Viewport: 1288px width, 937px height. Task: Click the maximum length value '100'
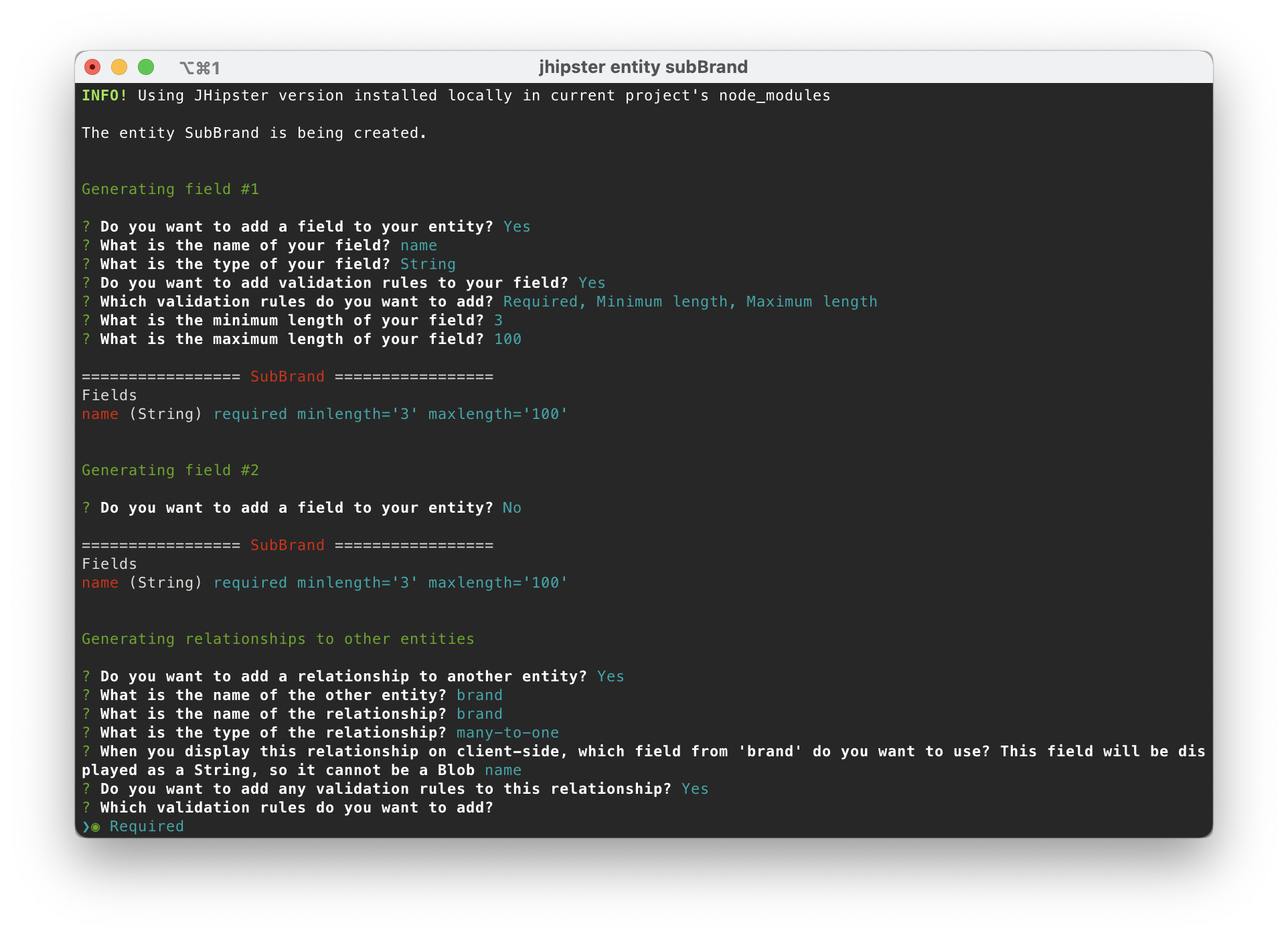point(507,339)
